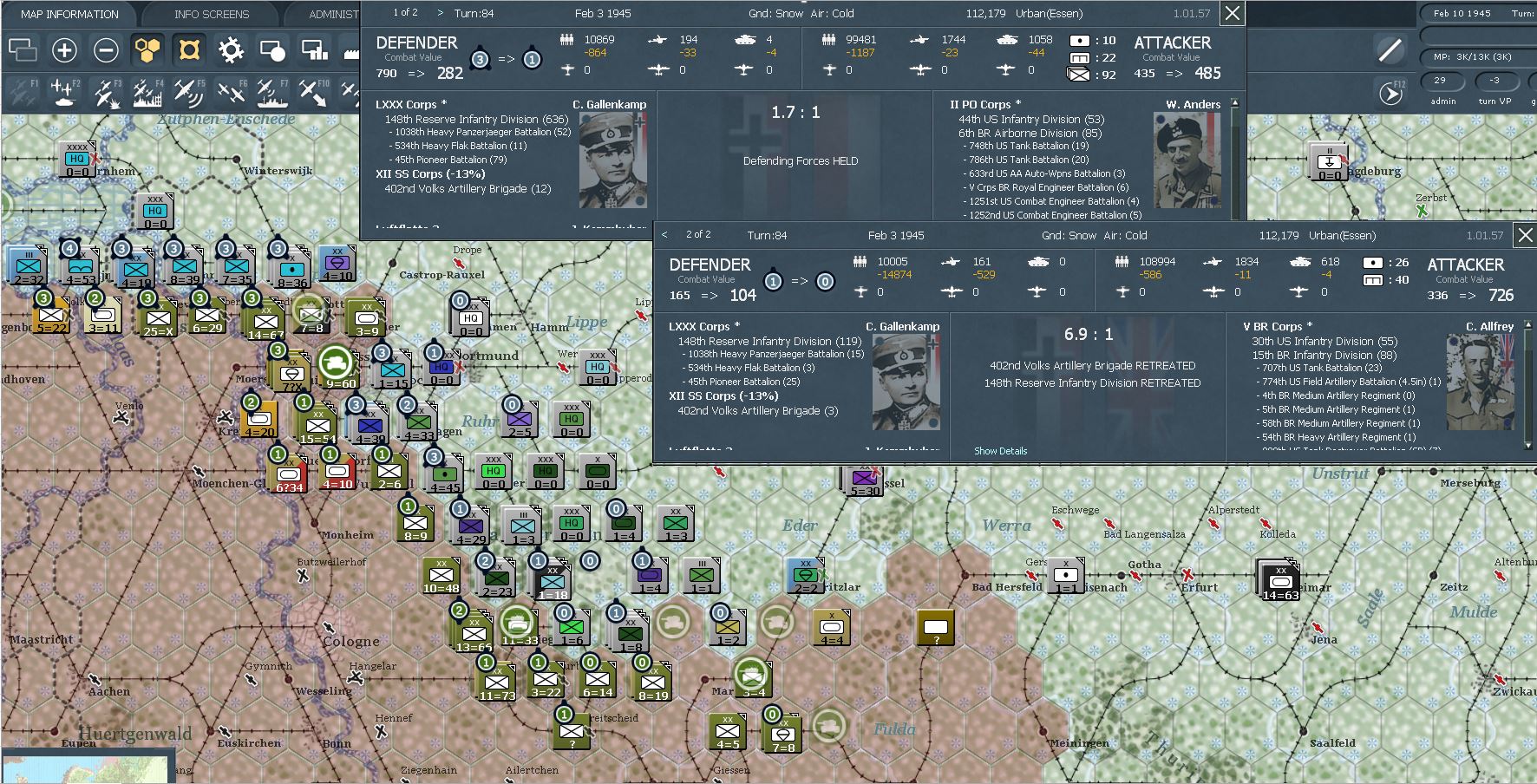
Task: Click W. Anders commander portrait
Action: 1187,160
